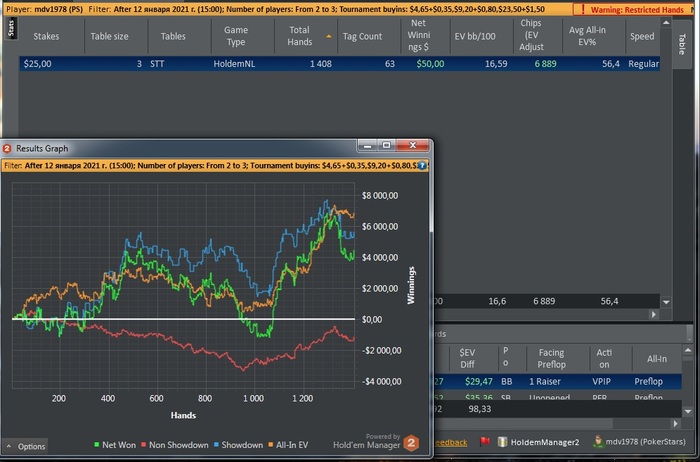Click the Results Graph filter bar

pos(215,166)
